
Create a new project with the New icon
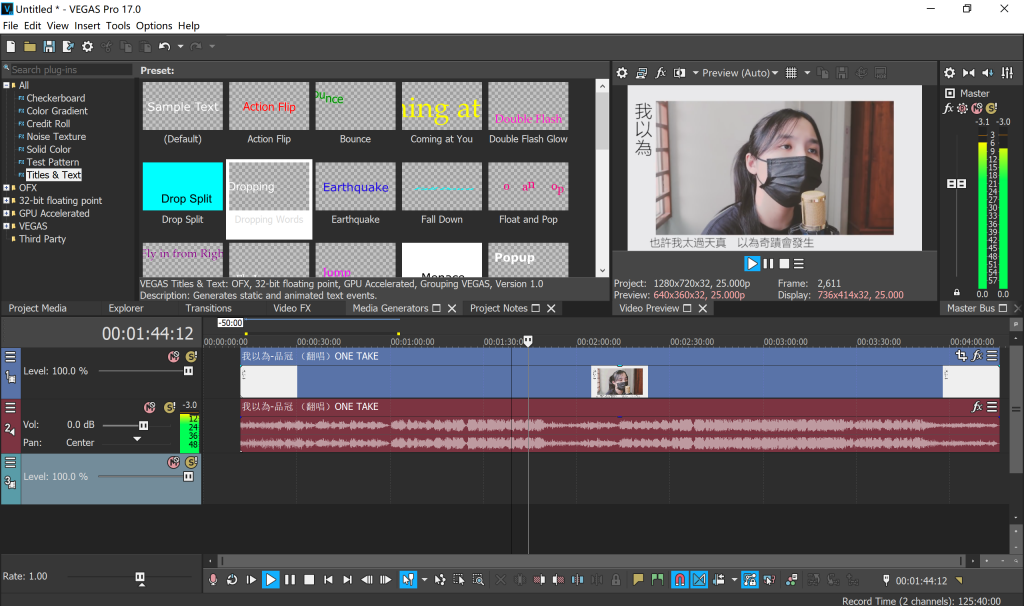10,46
